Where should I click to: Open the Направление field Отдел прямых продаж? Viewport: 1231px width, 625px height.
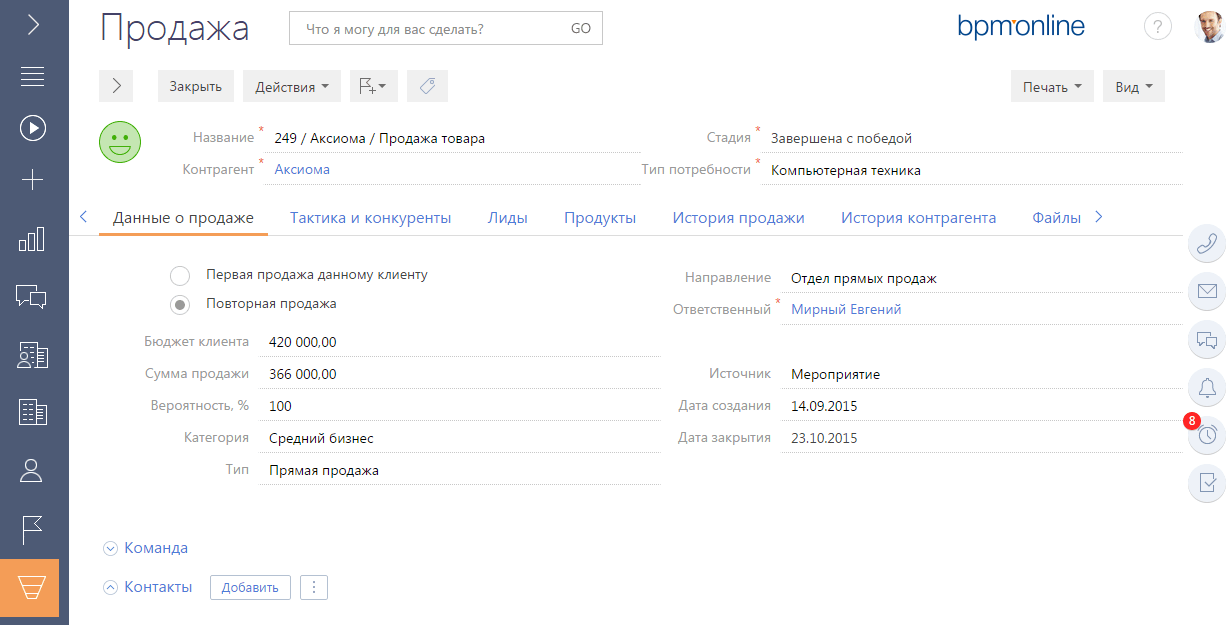click(981, 278)
